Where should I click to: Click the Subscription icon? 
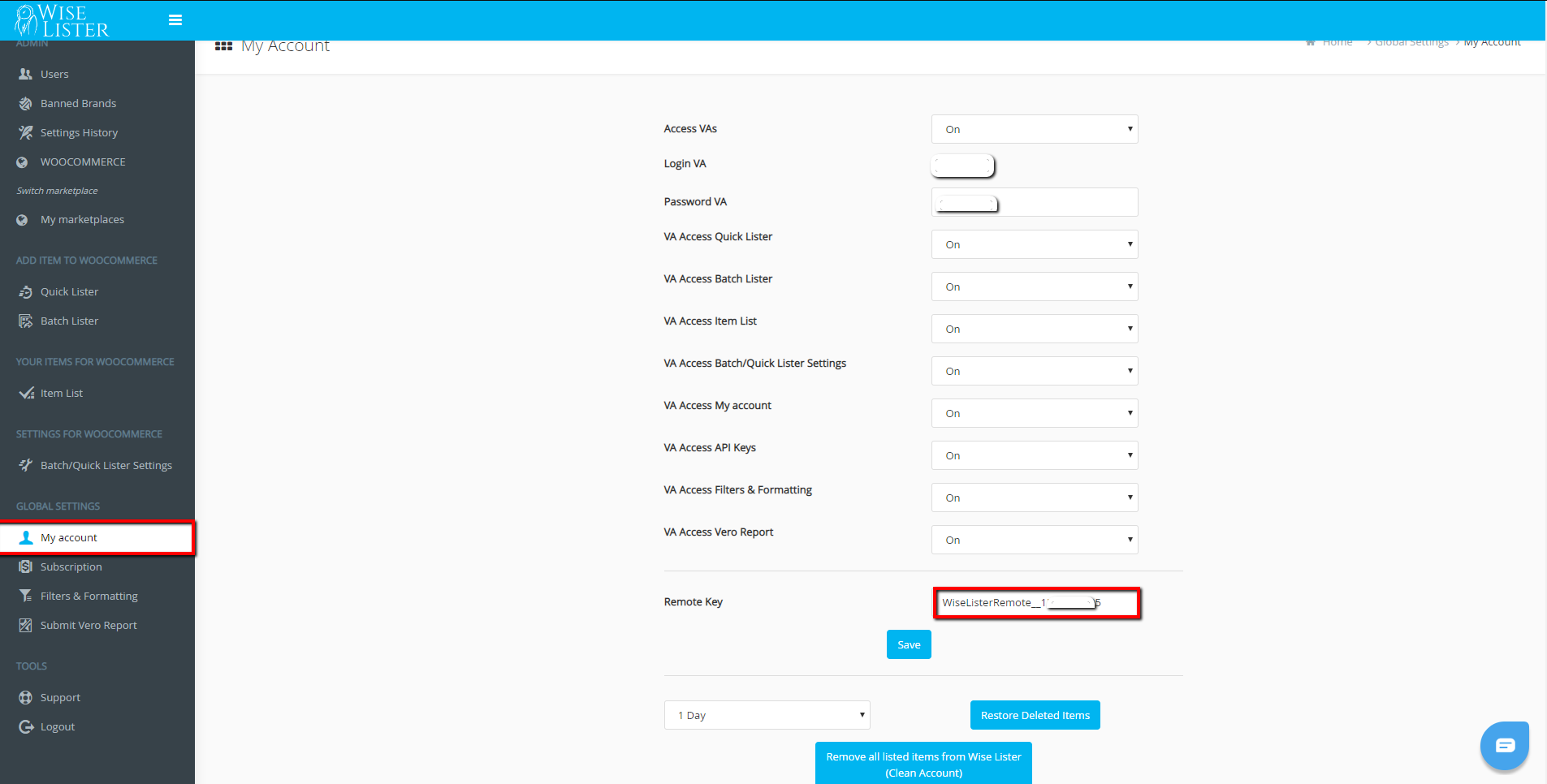coord(25,566)
